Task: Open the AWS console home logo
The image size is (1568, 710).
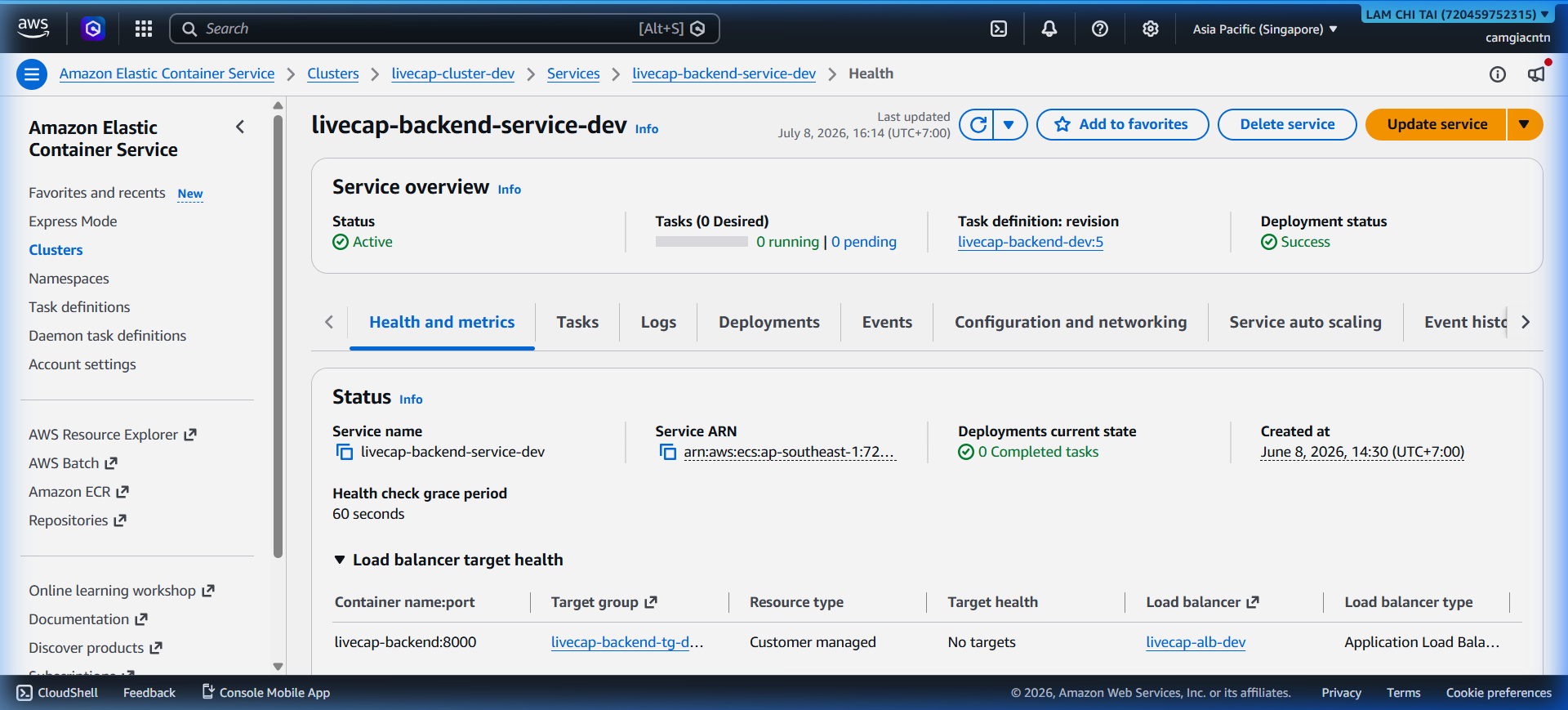Action: click(33, 28)
